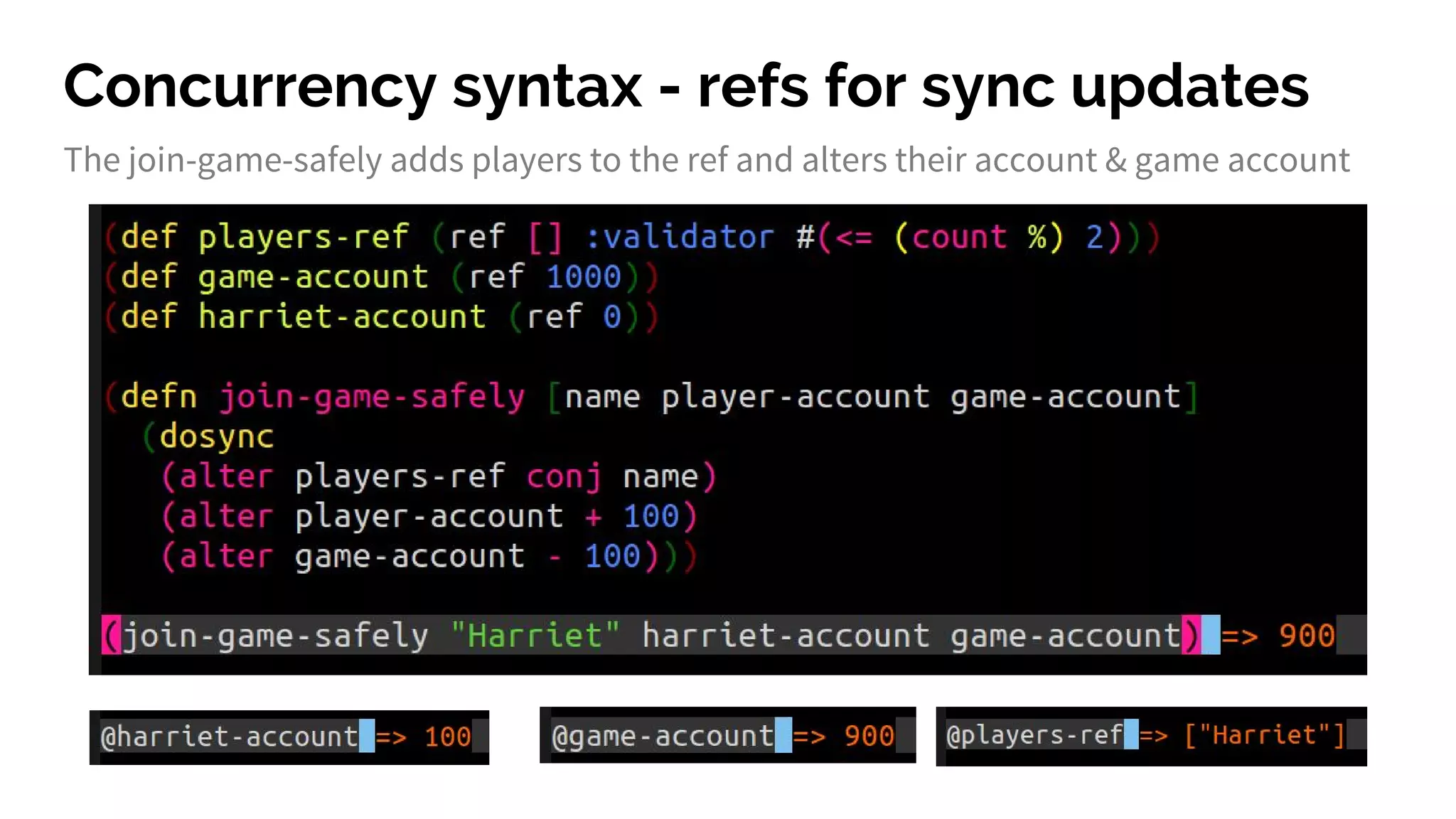Click the "Harriet" string in the call

click(535, 635)
